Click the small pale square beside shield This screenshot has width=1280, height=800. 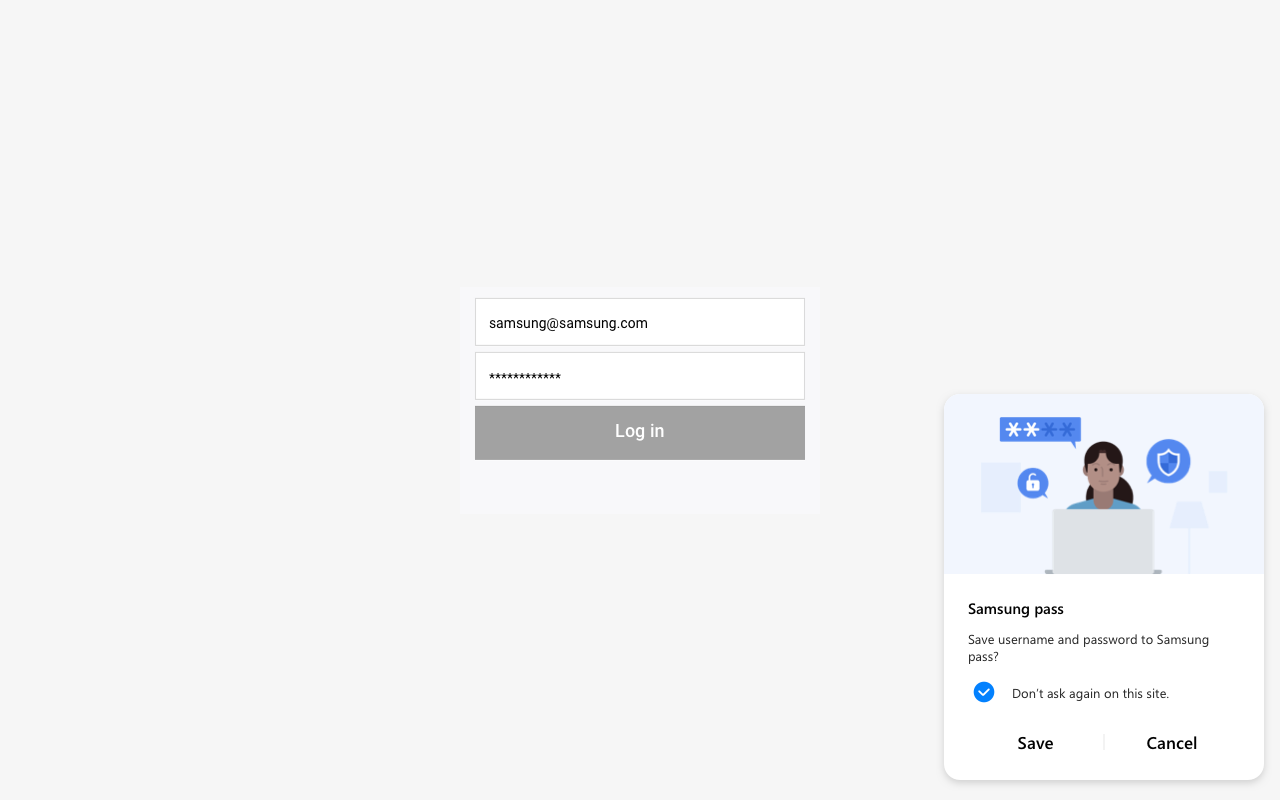tap(1218, 482)
